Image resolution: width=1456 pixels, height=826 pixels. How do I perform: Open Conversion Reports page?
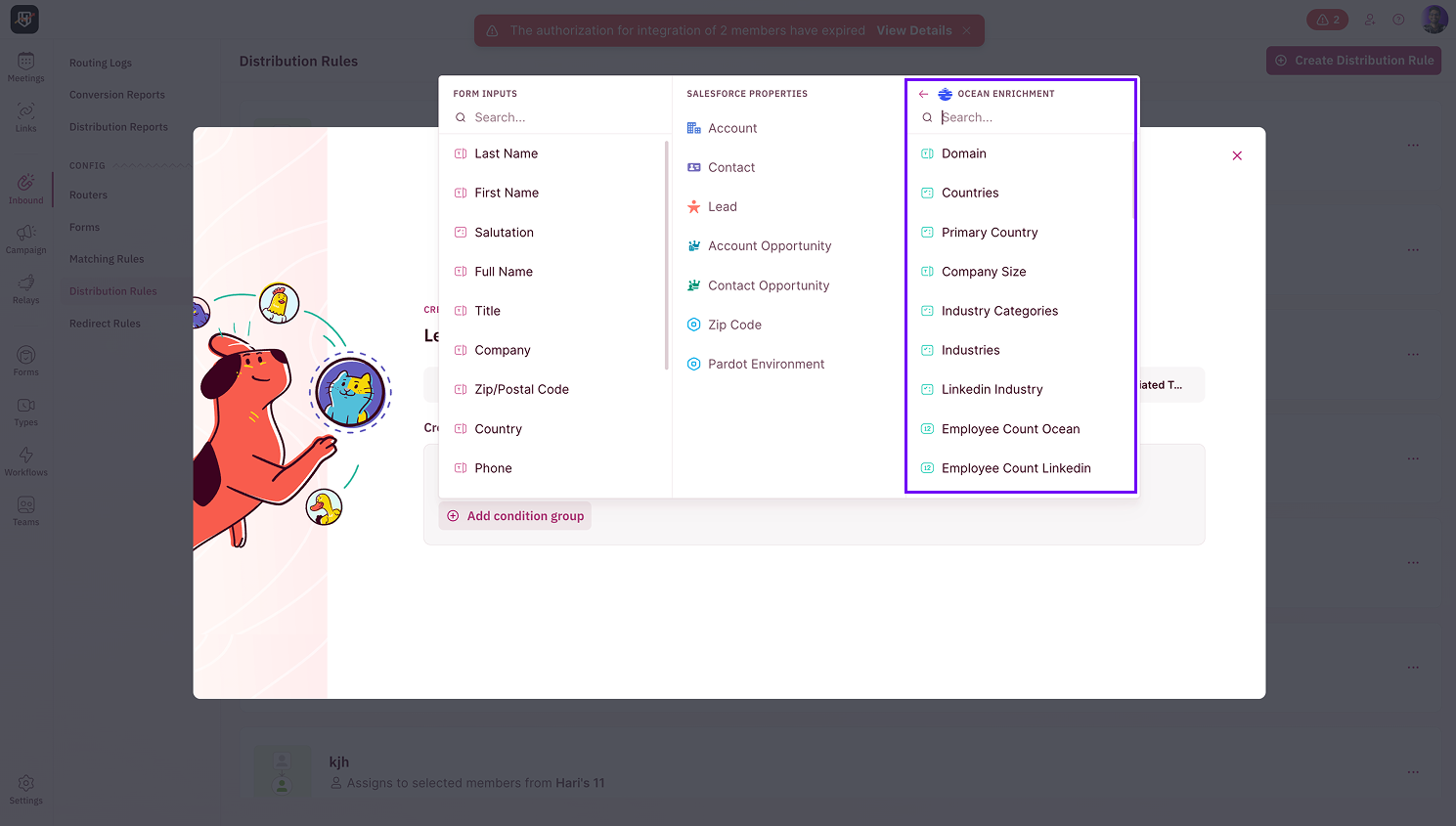(117, 95)
